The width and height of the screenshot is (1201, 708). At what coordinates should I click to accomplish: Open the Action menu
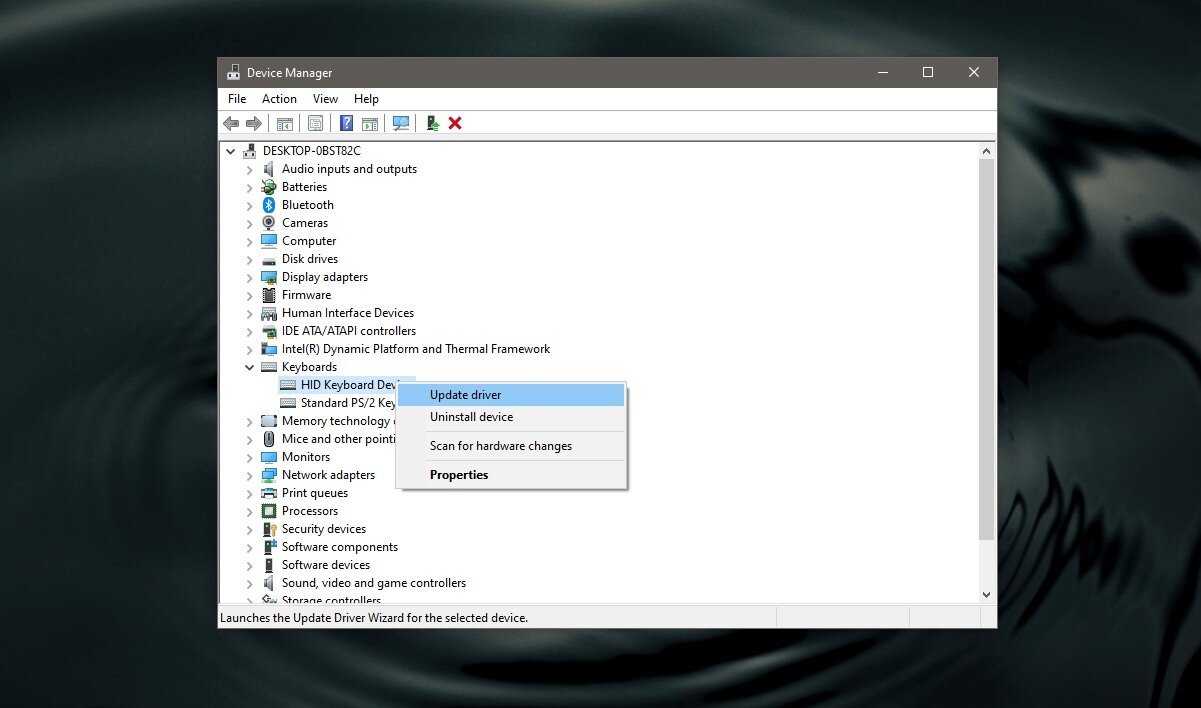[x=278, y=98]
